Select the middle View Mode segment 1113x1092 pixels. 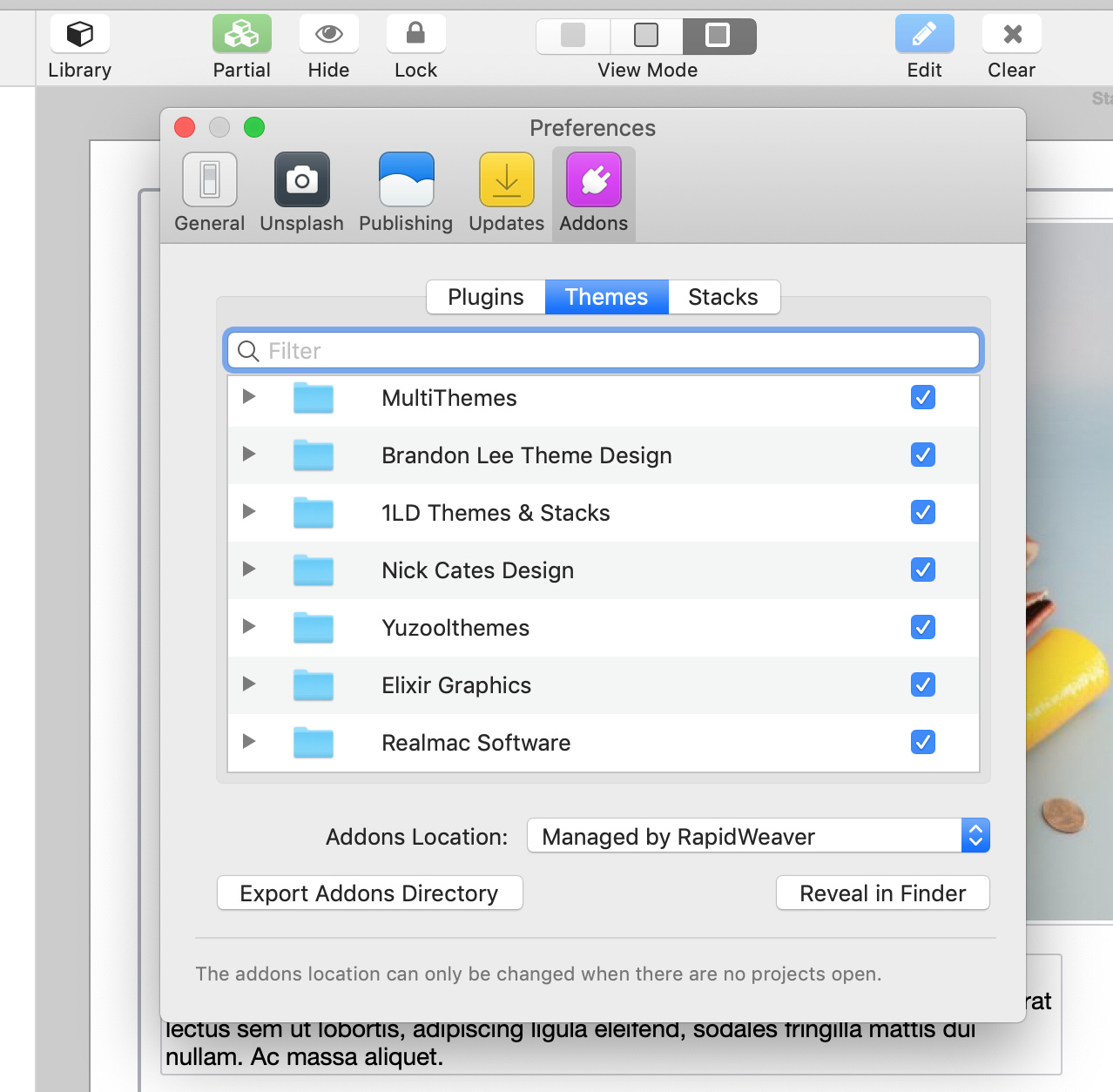click(646, 36)
